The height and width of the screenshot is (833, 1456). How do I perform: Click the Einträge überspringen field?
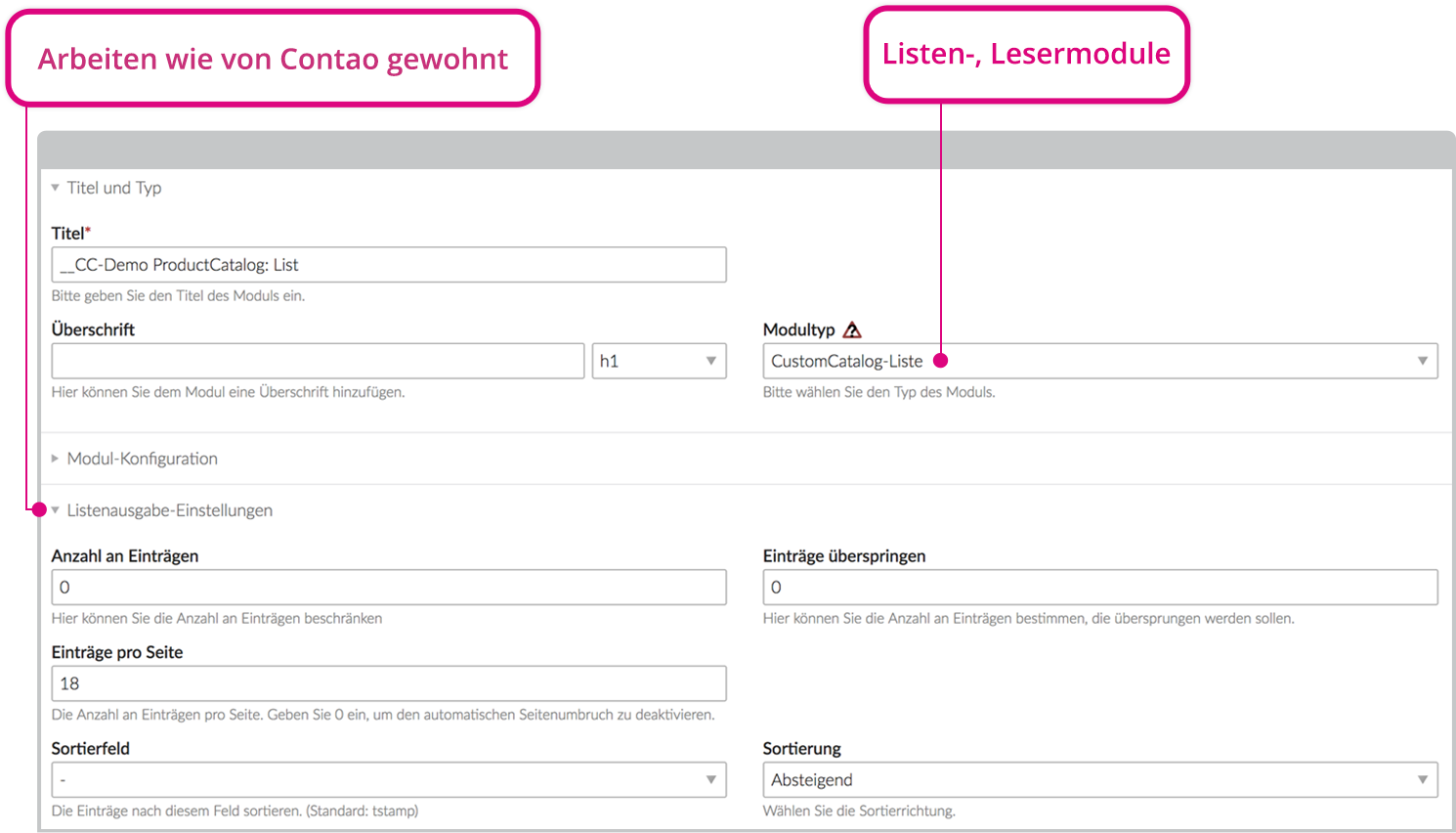(x=1100, y=588)
